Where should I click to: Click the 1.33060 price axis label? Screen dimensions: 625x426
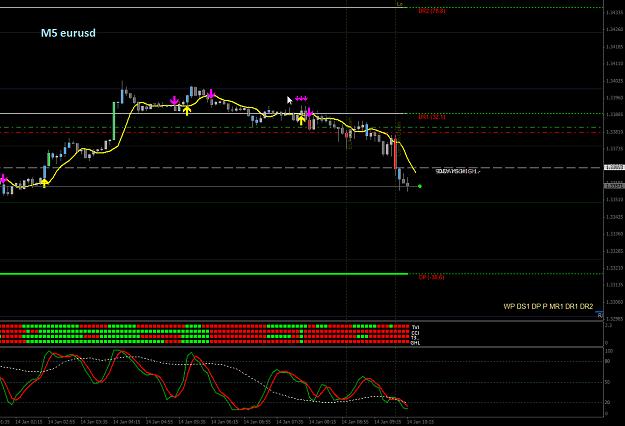pyautogui.click(x=614, y=302)
